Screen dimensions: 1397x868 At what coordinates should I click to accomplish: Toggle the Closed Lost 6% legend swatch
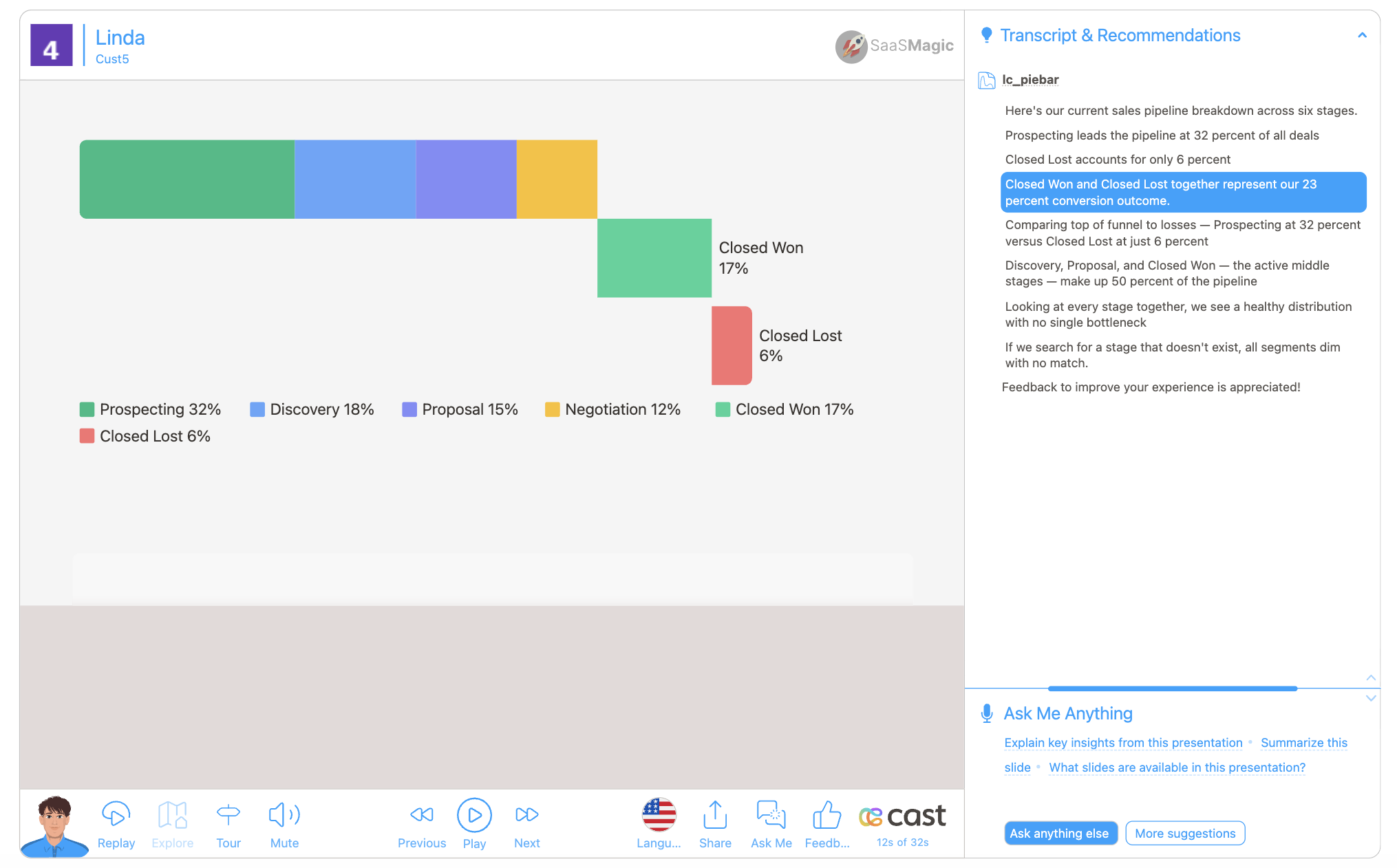[87, 436]
